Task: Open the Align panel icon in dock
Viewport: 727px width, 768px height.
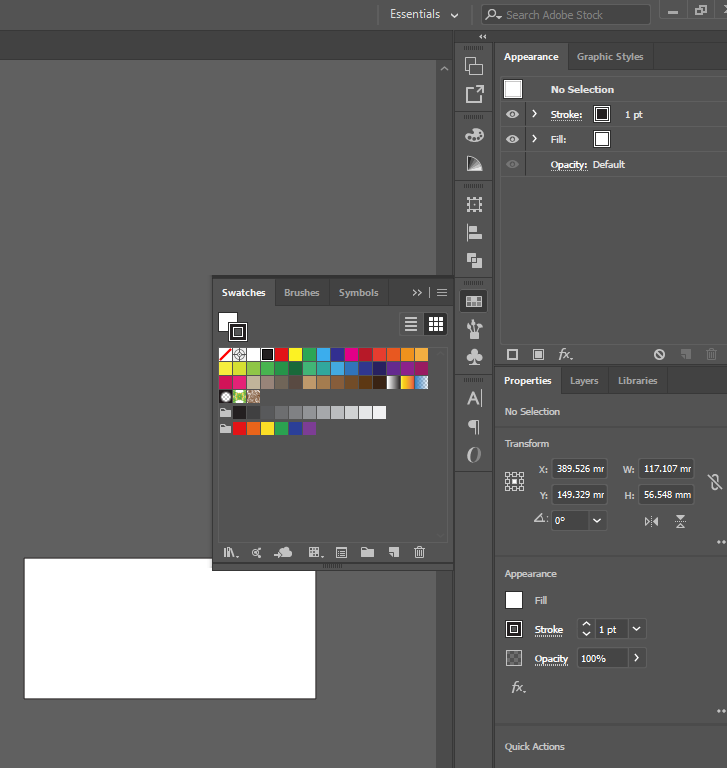Action: click(474, 232)
